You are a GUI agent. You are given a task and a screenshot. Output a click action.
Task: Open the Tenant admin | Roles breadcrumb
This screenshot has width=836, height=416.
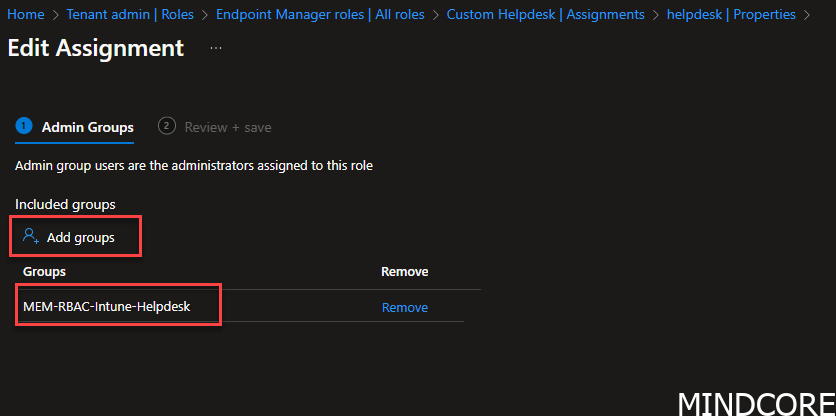[x=131, y=14]
